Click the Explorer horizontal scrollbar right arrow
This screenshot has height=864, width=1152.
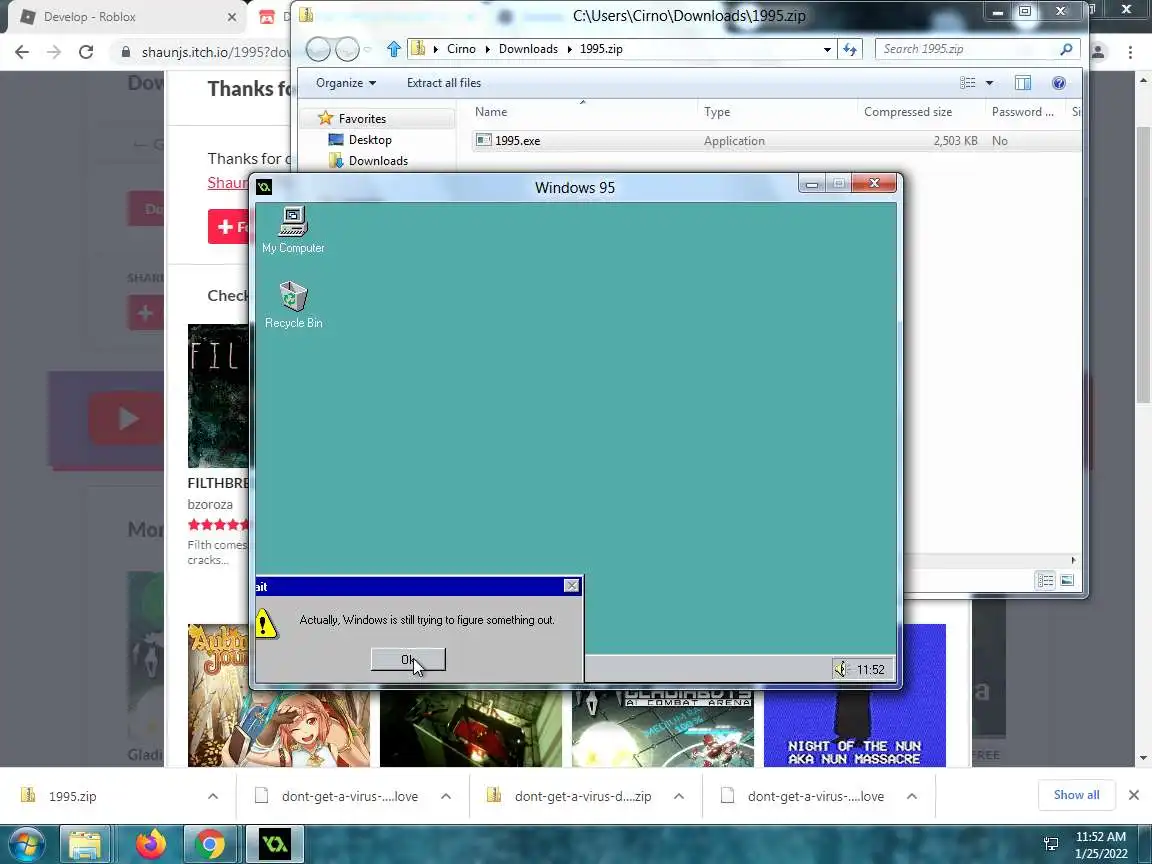pos(1073,560)
